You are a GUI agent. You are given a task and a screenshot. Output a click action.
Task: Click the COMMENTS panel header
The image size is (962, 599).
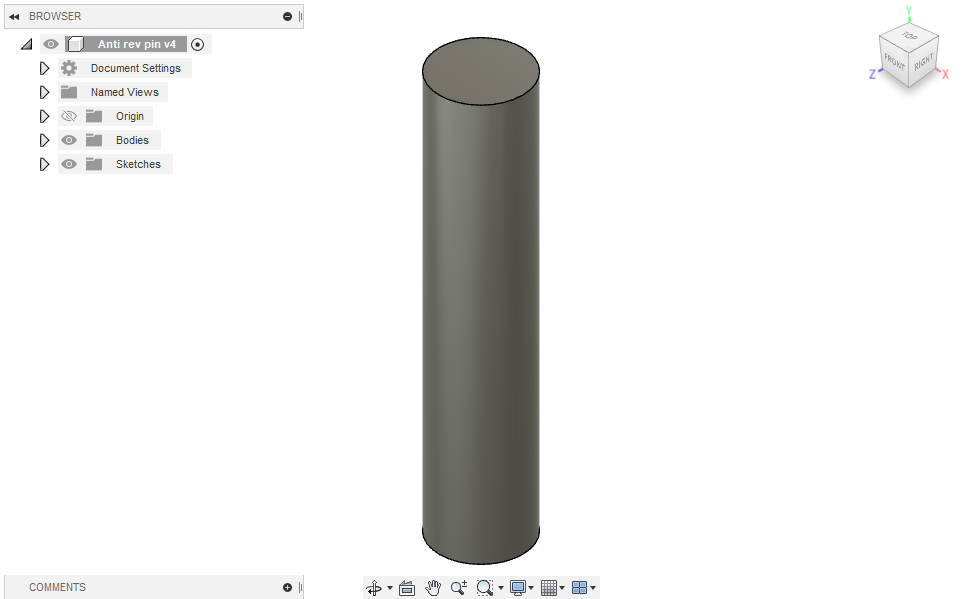tap(57, 587)
